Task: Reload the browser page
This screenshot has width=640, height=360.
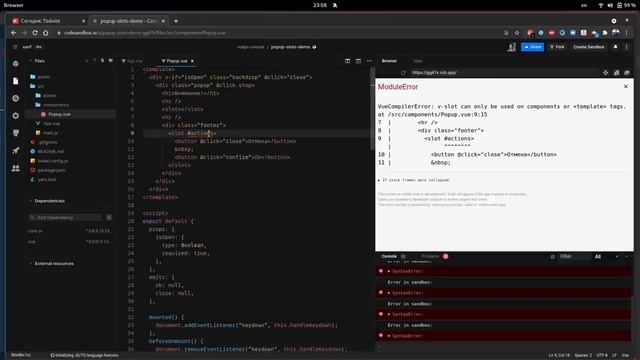Action: pyautogui.click(x=35, y=33)
